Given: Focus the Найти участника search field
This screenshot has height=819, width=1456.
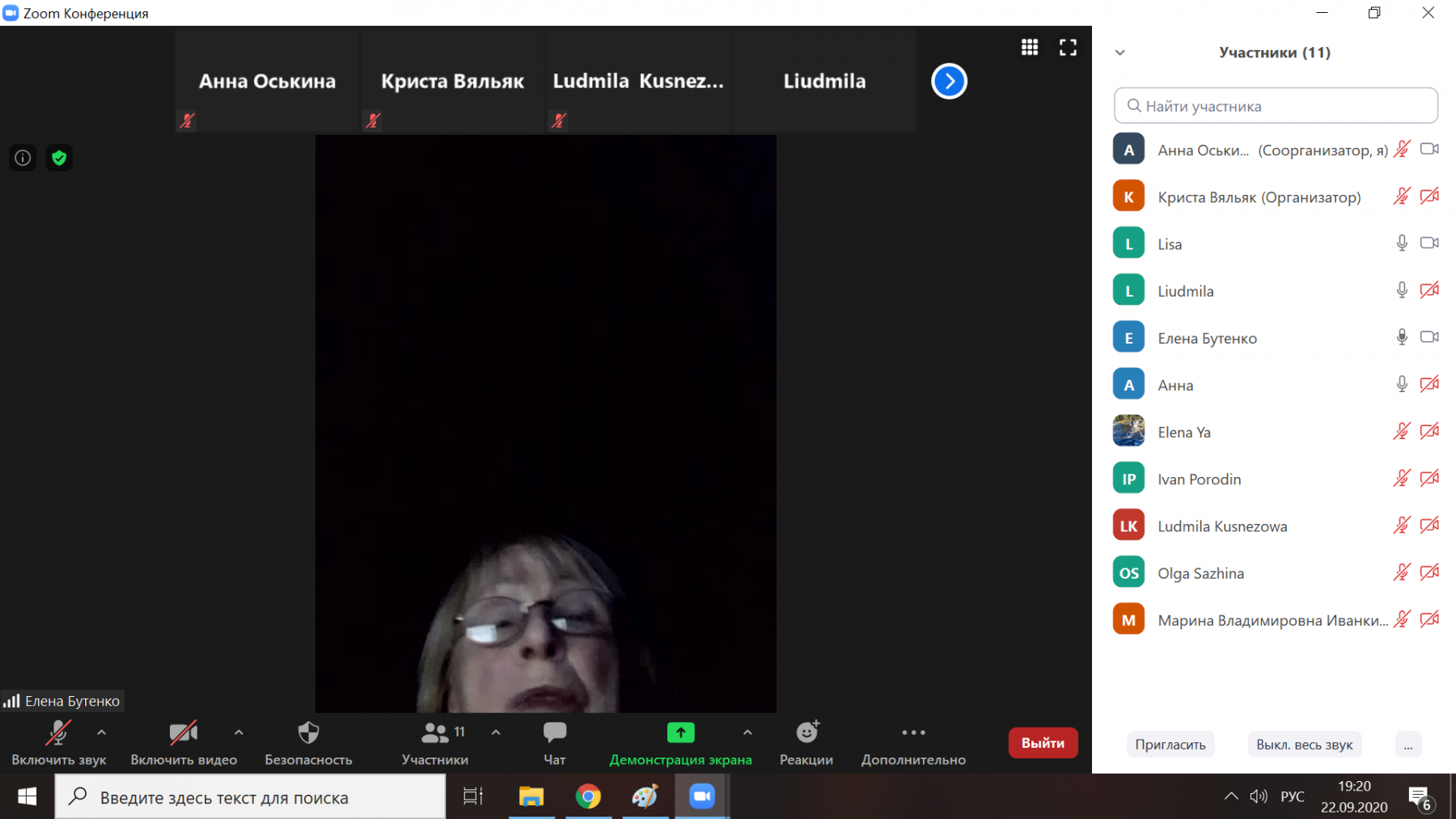Looking at the screenshot, I should (x=1276, y=106).
